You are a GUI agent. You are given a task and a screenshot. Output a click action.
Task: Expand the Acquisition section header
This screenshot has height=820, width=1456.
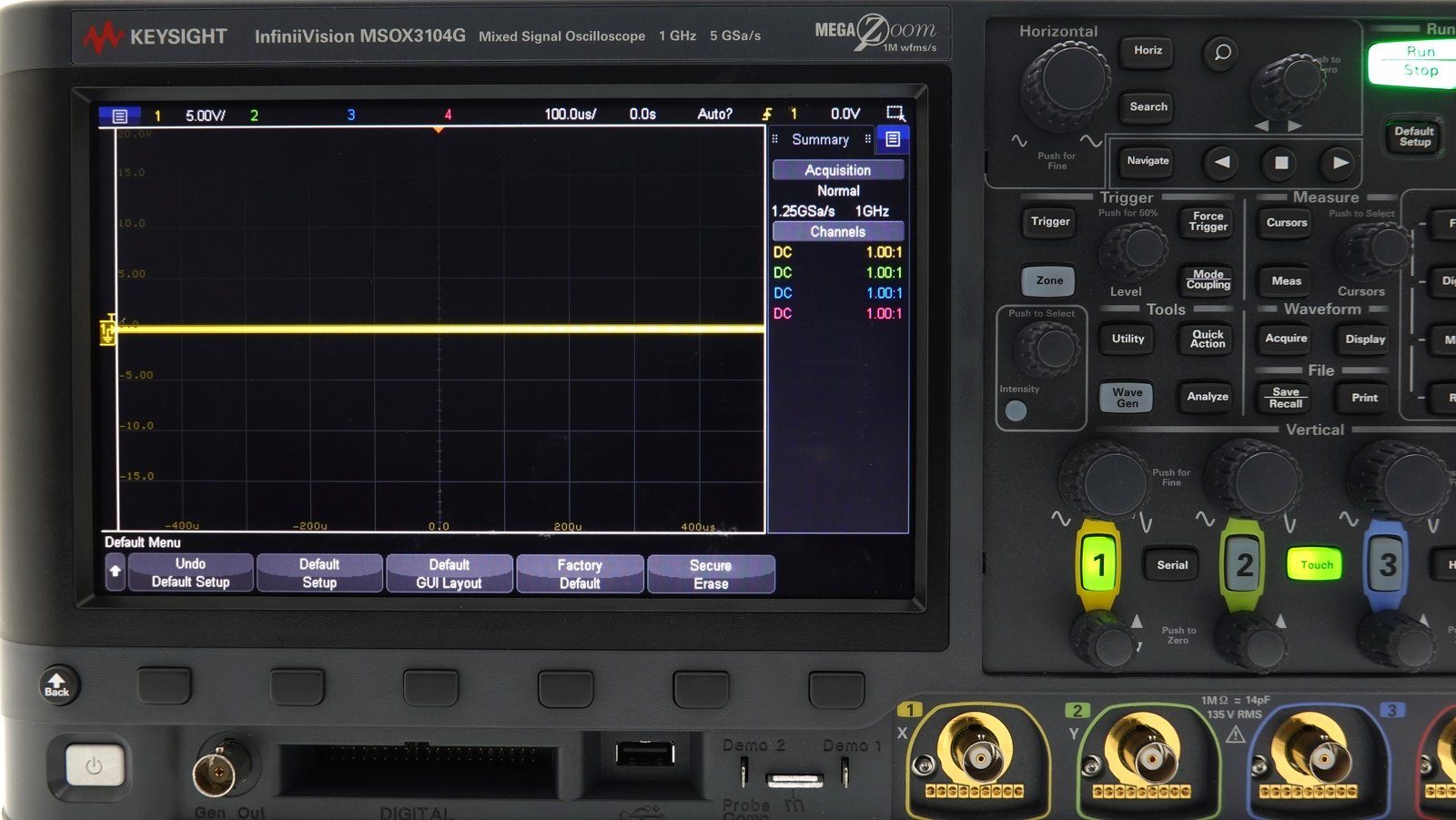pos(838,170)
